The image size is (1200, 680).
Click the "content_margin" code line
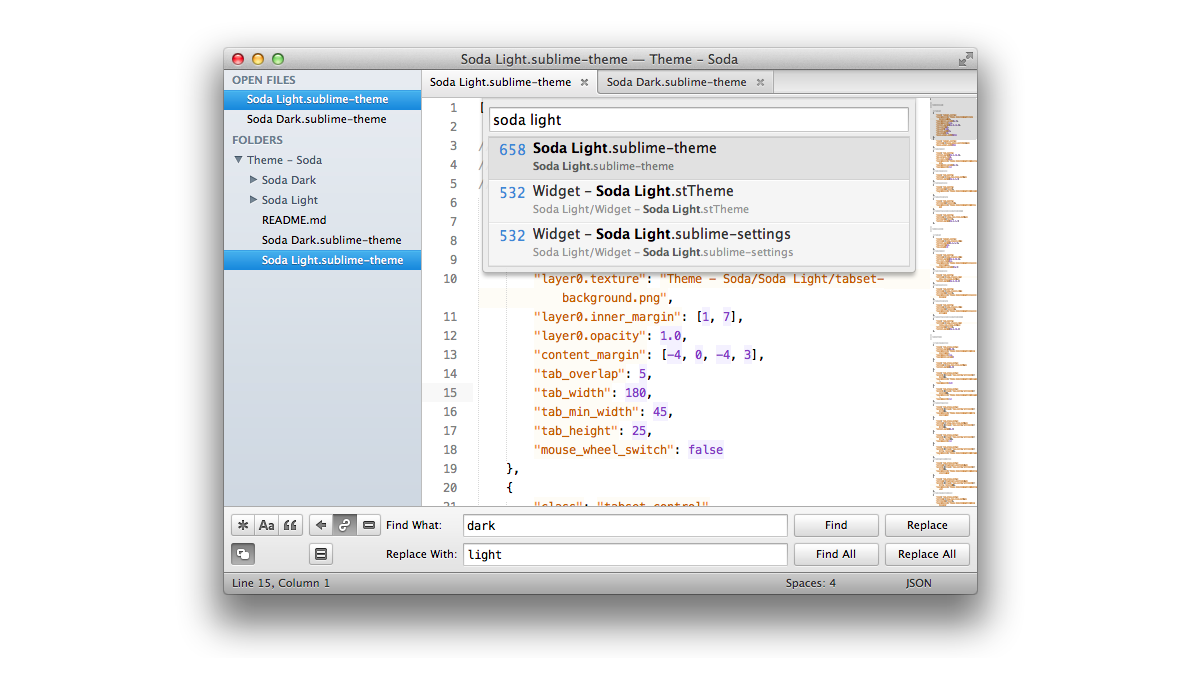pyautogui.click(x=650, y=355)
